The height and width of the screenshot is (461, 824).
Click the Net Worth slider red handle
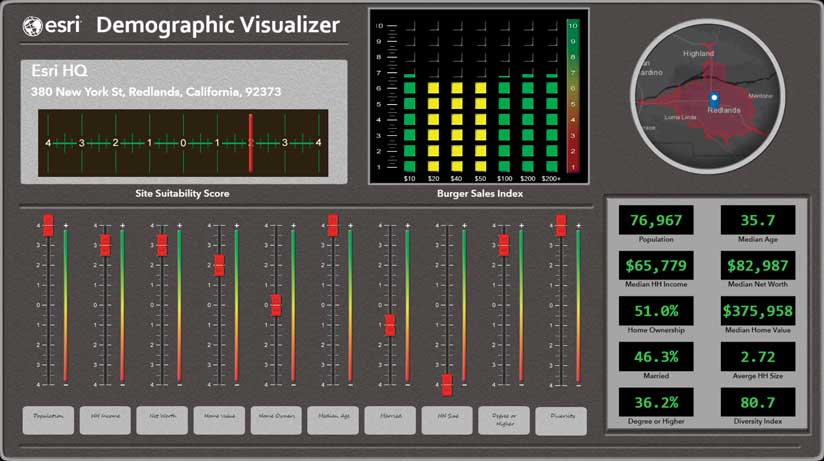(x=162, y=245)
